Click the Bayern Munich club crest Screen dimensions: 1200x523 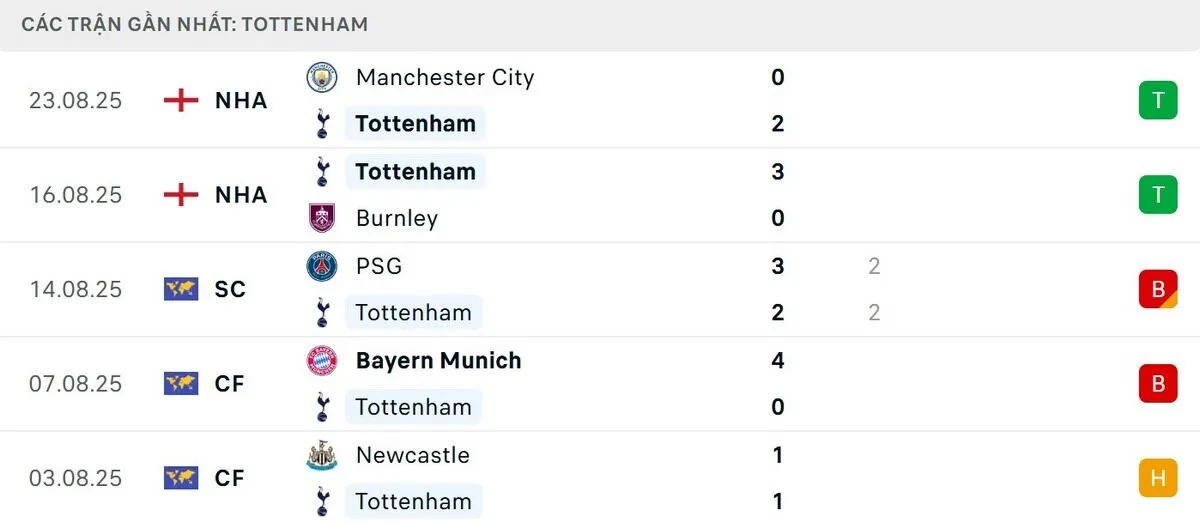pos(322,361)
